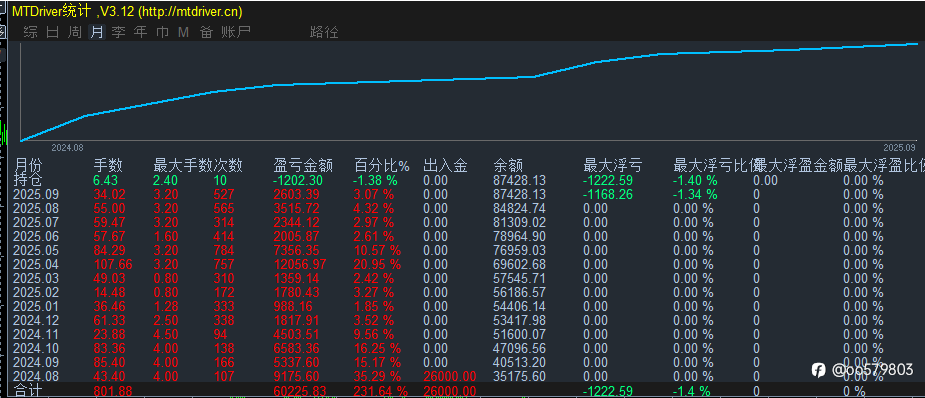Click the percentage cell 10.57 %
This screenshot has width=925, height=398.
(x=378, y=251)
